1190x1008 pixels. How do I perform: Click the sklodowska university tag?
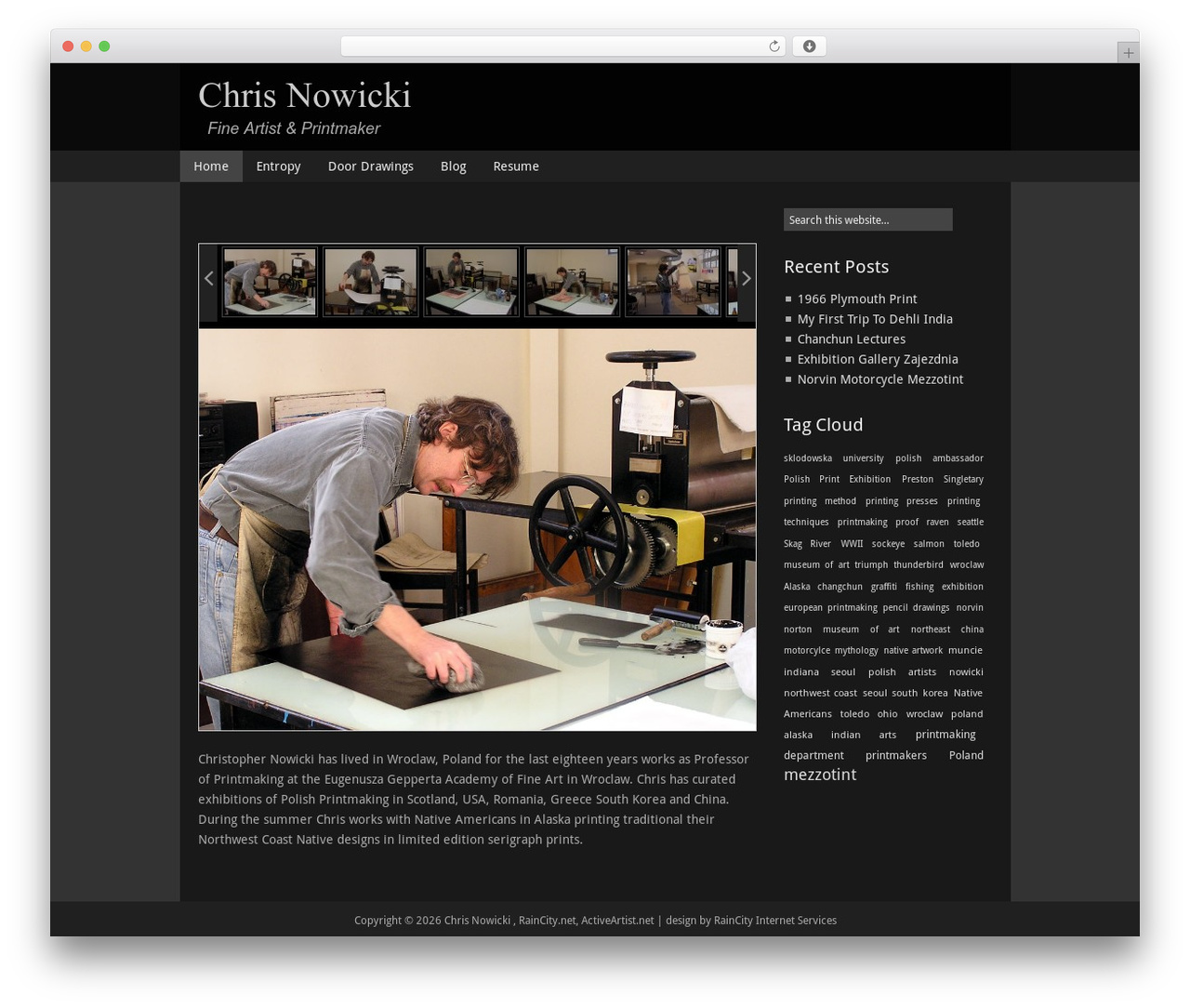tap(834, 458)
